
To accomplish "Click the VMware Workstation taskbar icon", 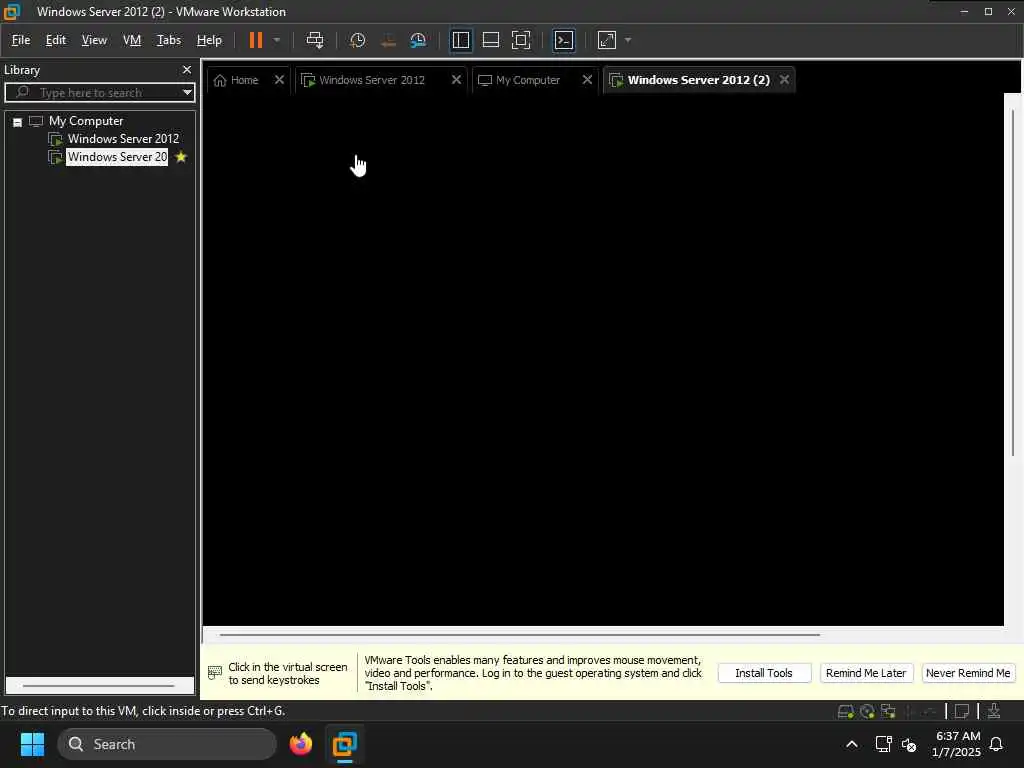I will point(344,744).
